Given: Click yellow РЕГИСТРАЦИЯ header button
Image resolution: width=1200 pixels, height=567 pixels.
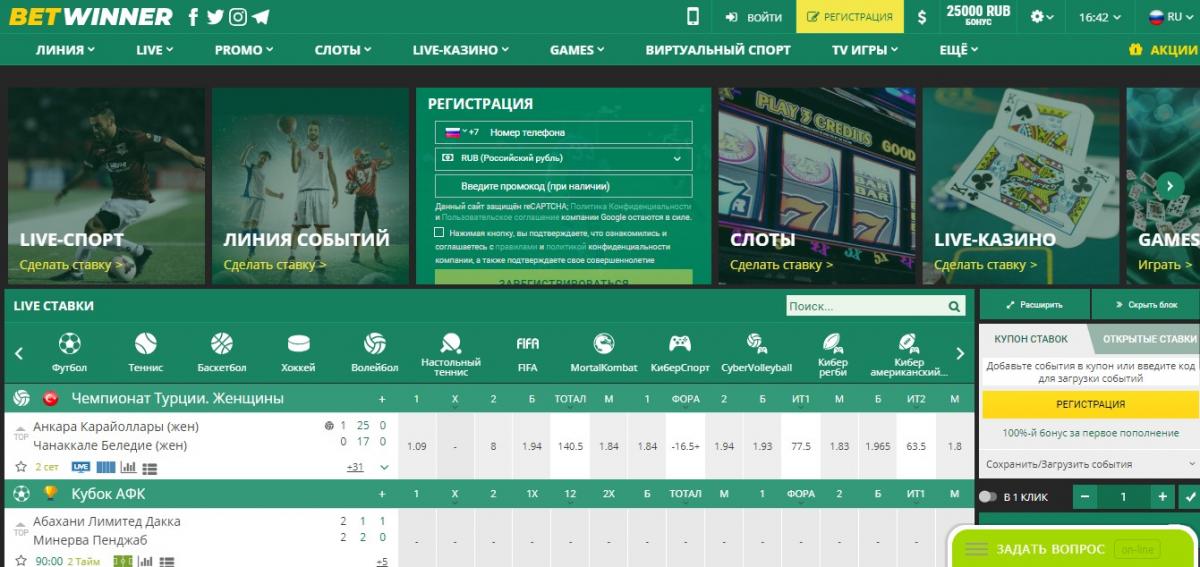Looking at the screenshot, I should click(x=850, y=17).
